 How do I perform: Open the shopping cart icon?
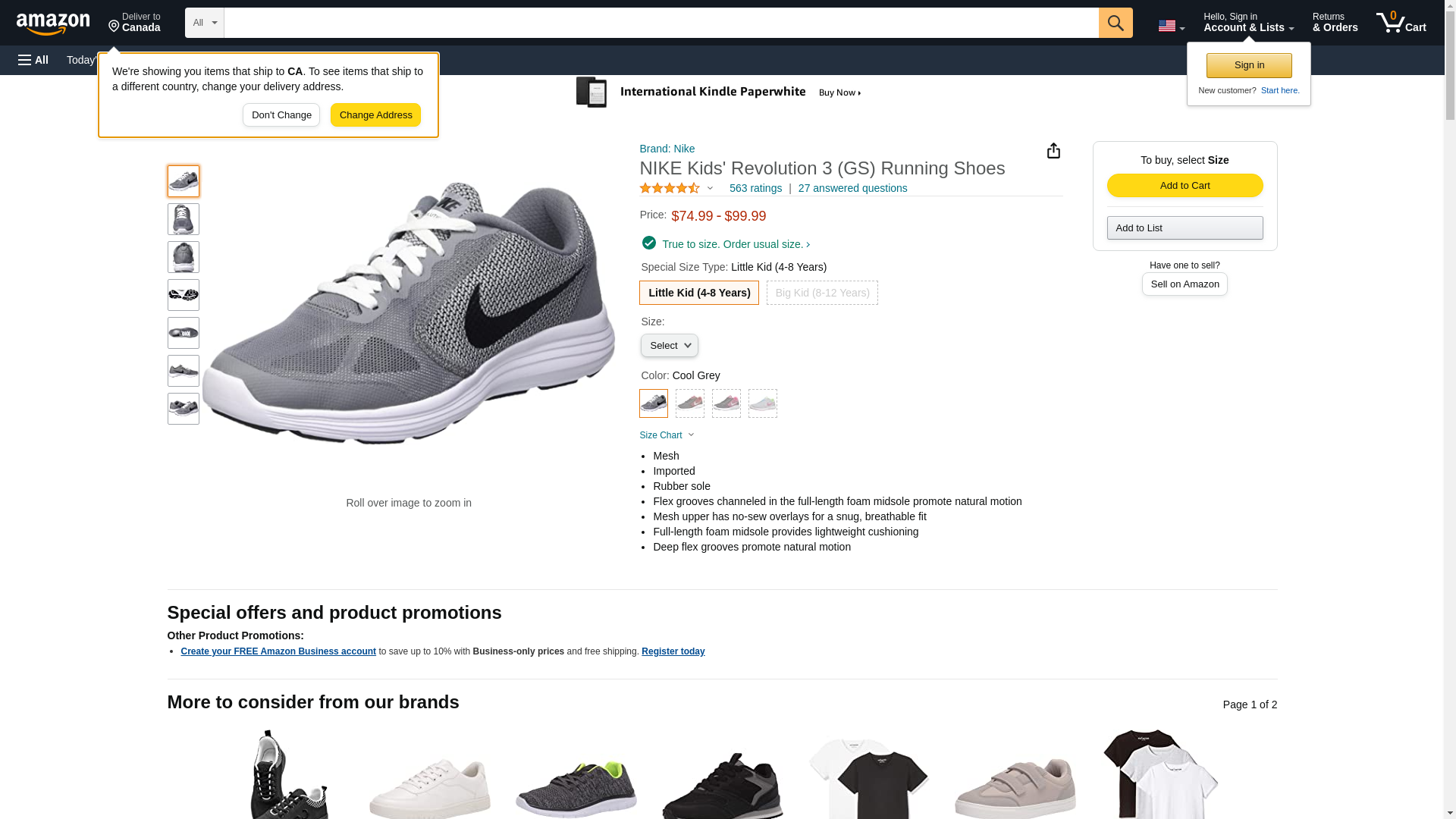[1401, 23]
